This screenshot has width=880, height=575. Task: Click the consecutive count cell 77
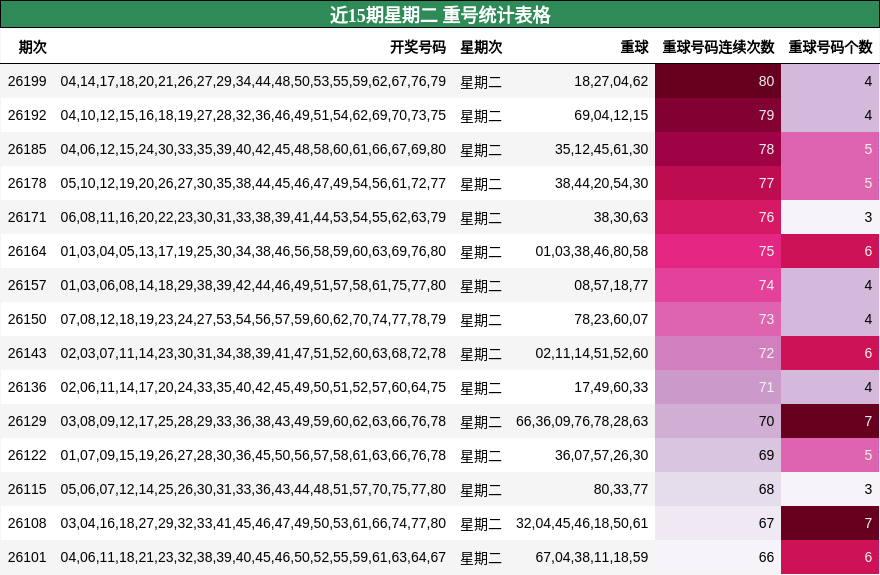[x=718, y=183]
